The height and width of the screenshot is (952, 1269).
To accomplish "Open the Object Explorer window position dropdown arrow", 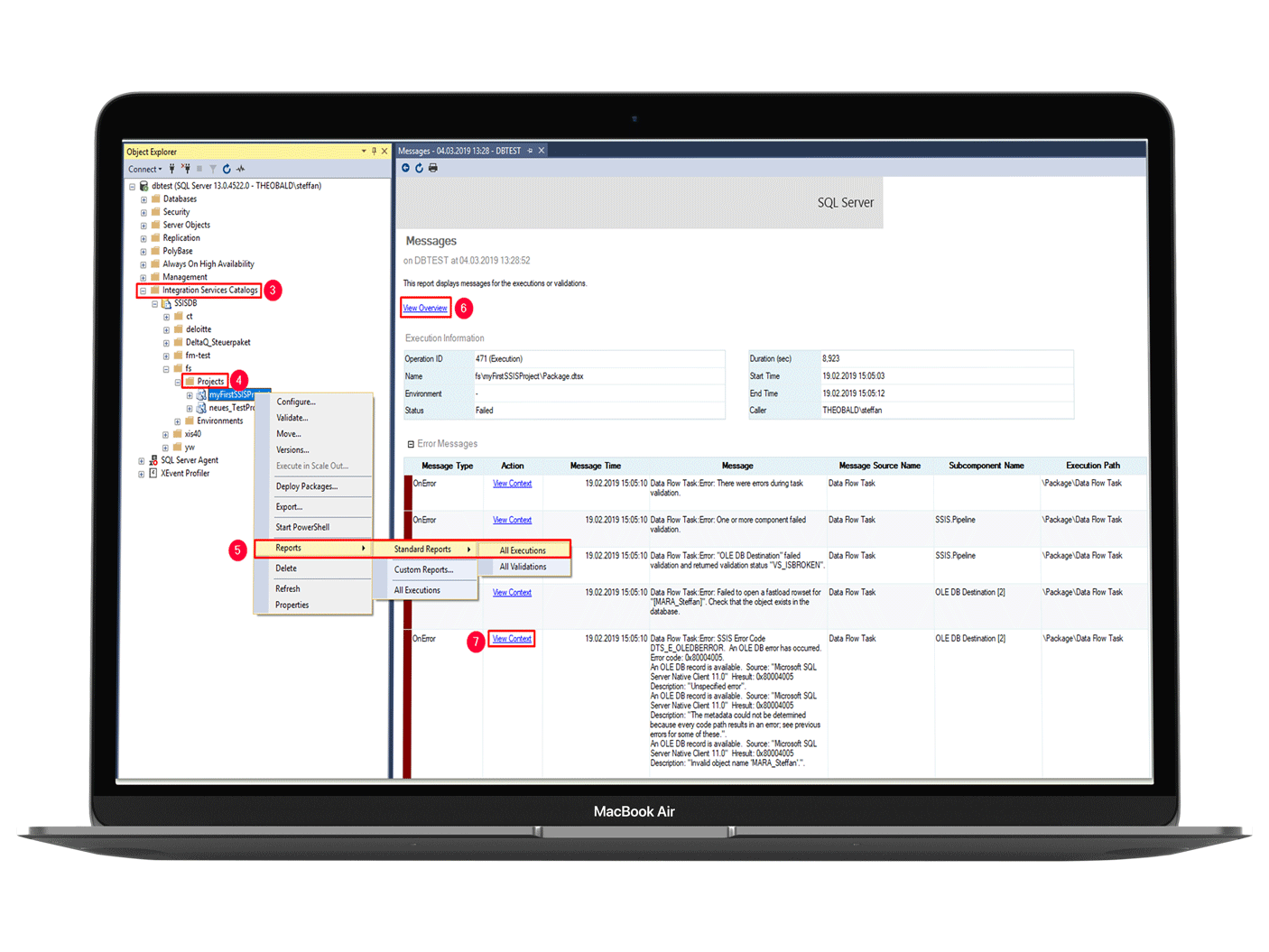I will 364,152.
